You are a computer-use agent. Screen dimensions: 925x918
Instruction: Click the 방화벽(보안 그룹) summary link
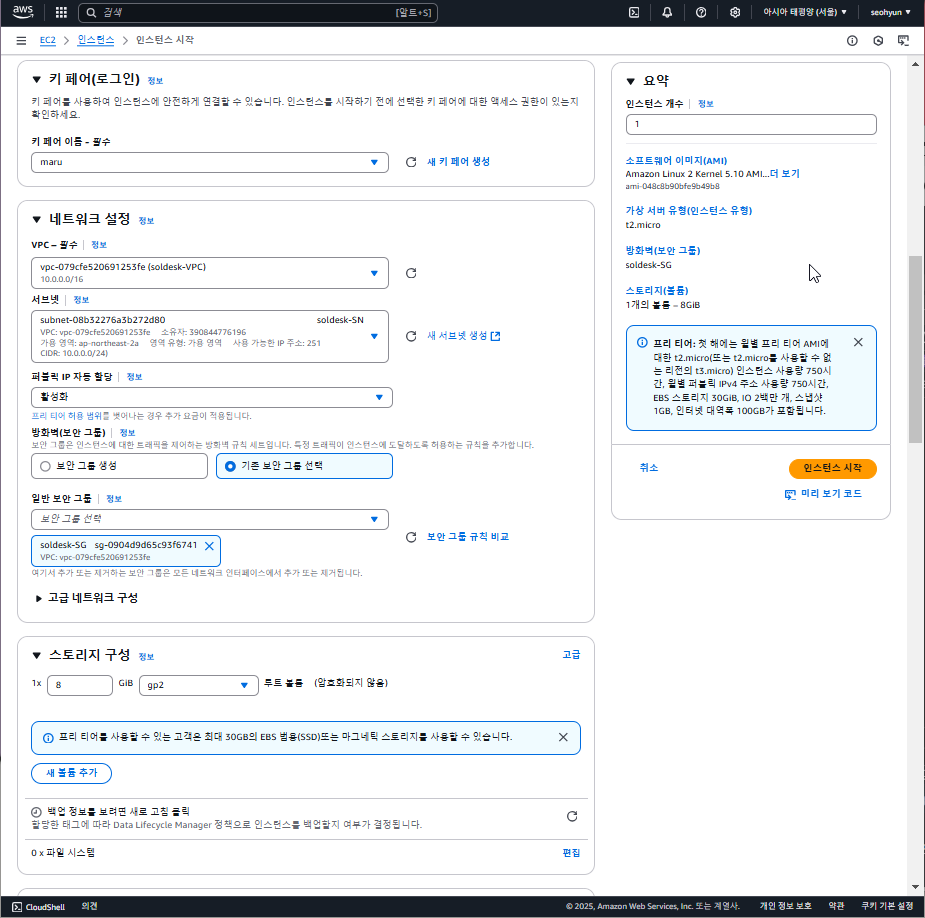tap(662, 251)
